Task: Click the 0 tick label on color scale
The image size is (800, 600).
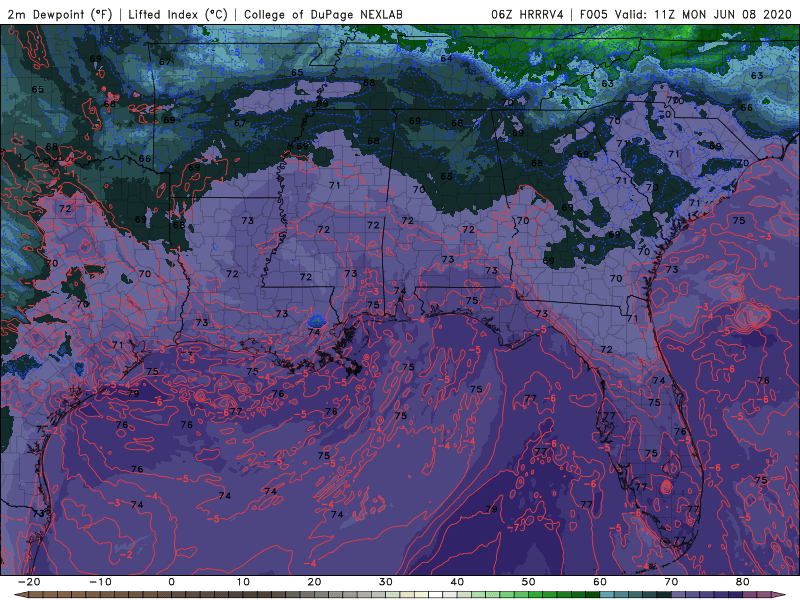Action: 171,582
